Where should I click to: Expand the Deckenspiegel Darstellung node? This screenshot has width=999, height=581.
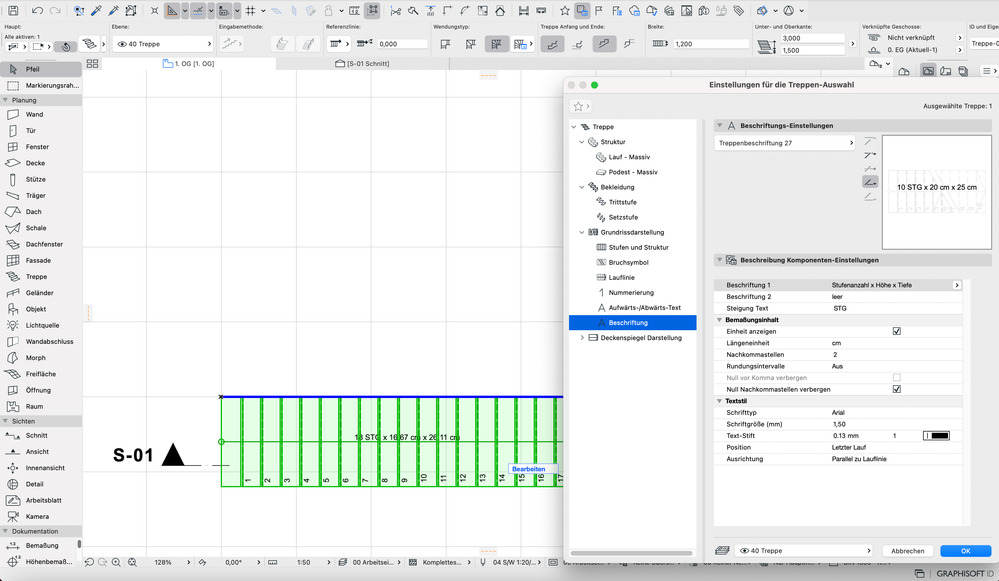pyautogui.click(x=582, y=338)
